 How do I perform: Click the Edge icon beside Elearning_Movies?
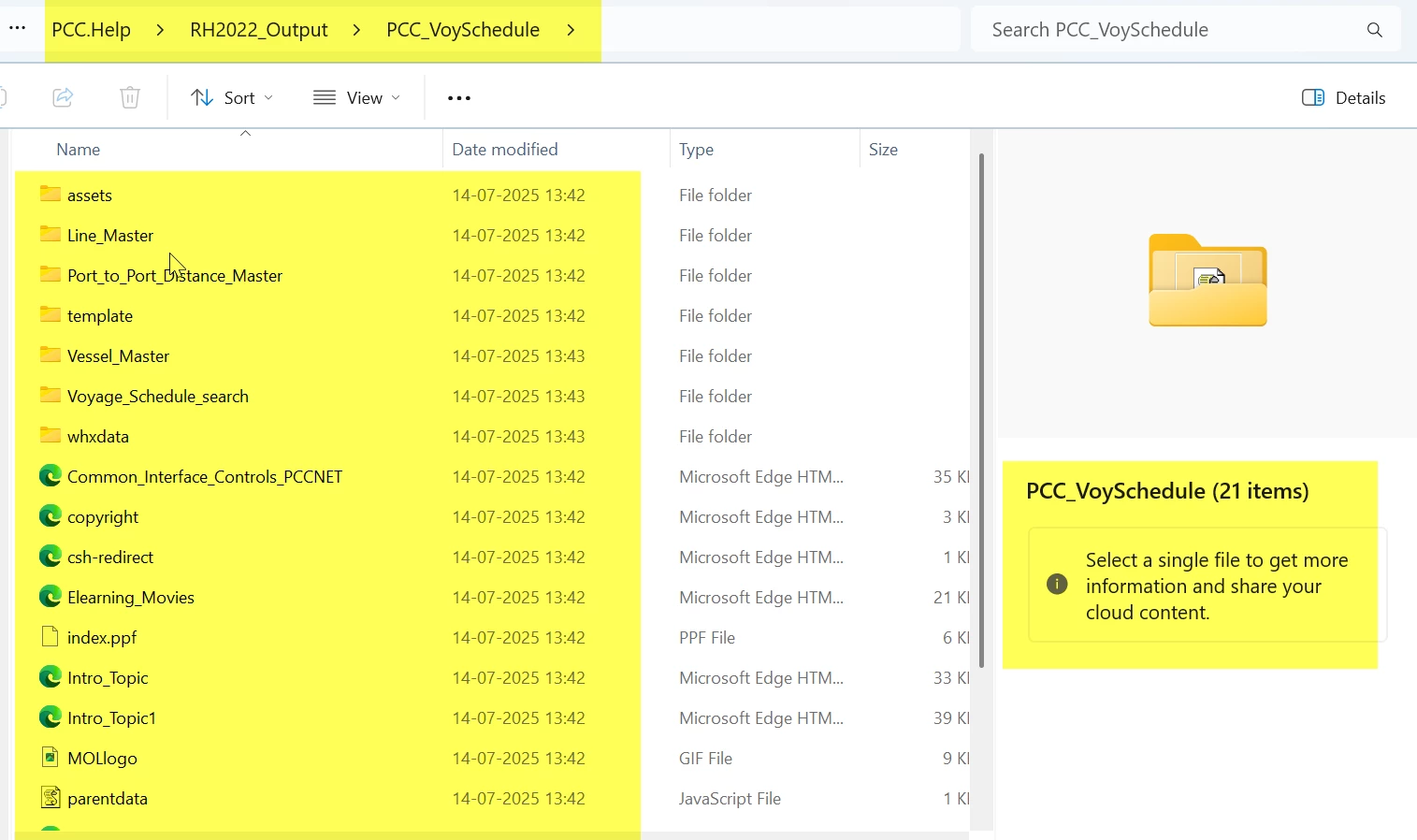51,597
